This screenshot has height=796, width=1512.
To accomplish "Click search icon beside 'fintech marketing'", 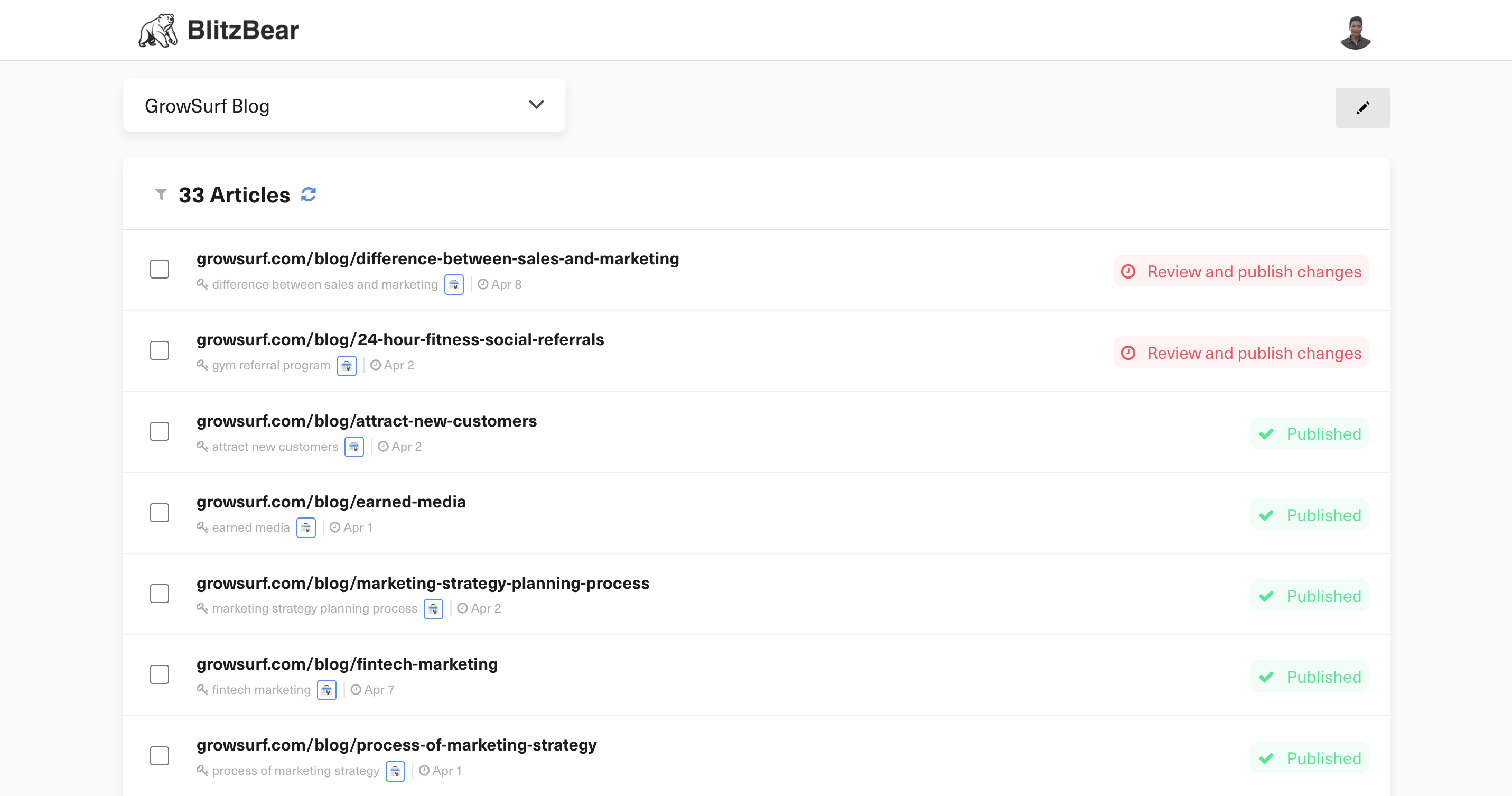I will click(202, 690).
